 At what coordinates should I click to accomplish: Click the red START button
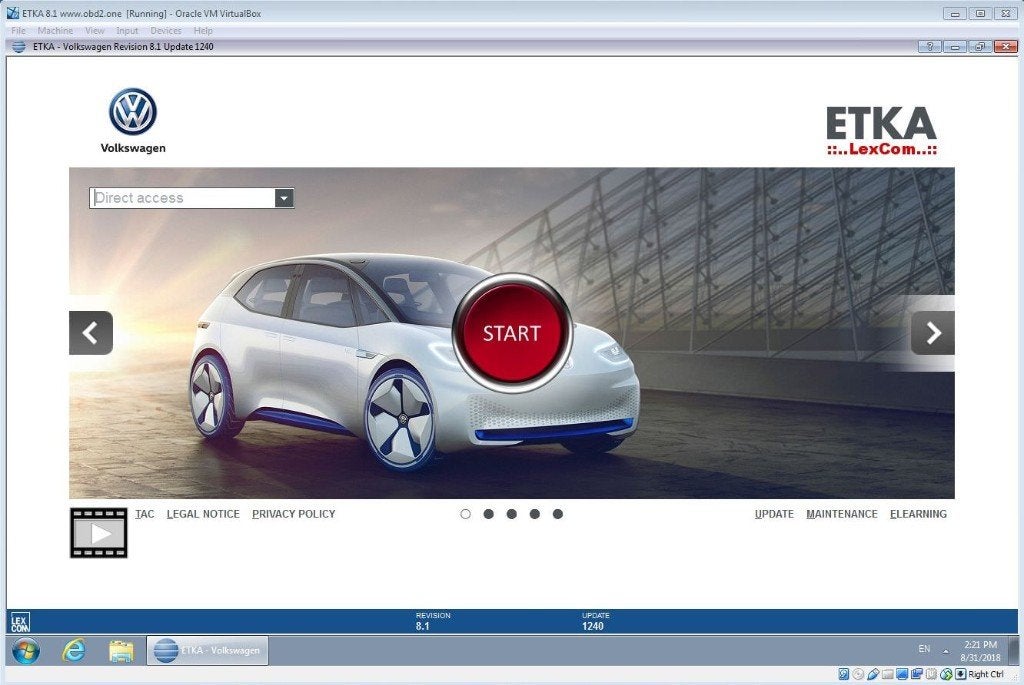pos(512,333)
